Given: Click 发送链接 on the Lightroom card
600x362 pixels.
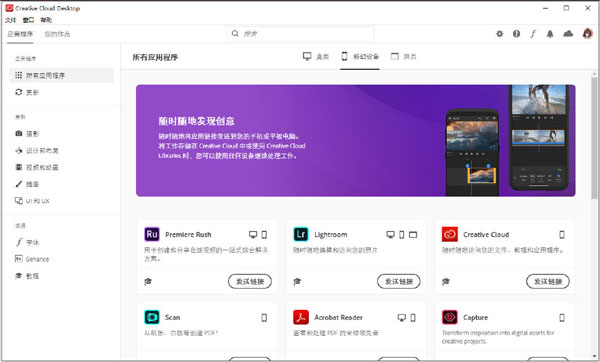Looking at the screenshot, I should [x=399, y=282].
